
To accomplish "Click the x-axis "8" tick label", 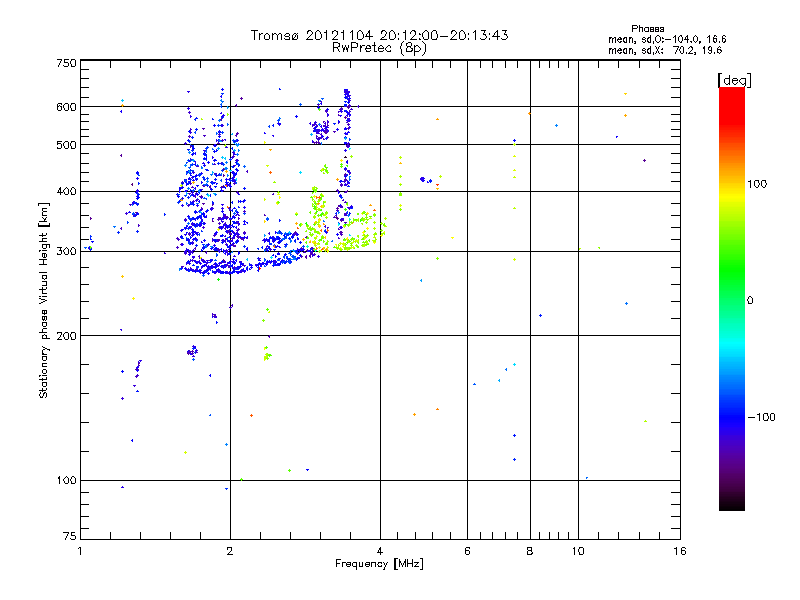I will pyautogui.click(x=530, y=551).
